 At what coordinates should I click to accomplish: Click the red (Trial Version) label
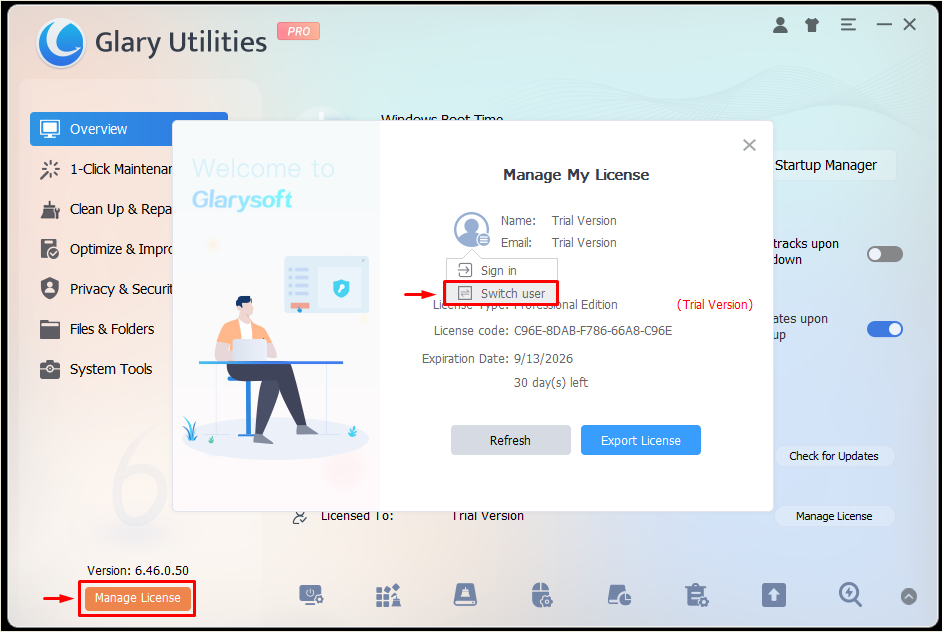point(714,305)
